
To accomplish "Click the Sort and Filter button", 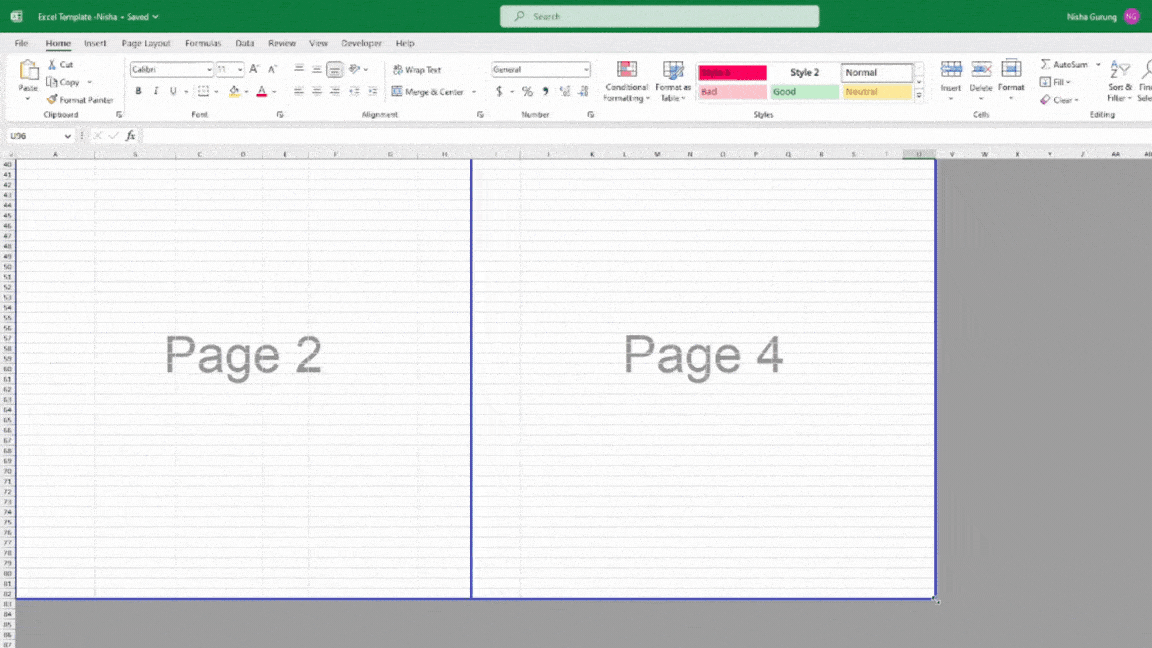I will click(x=1118, y=78).
